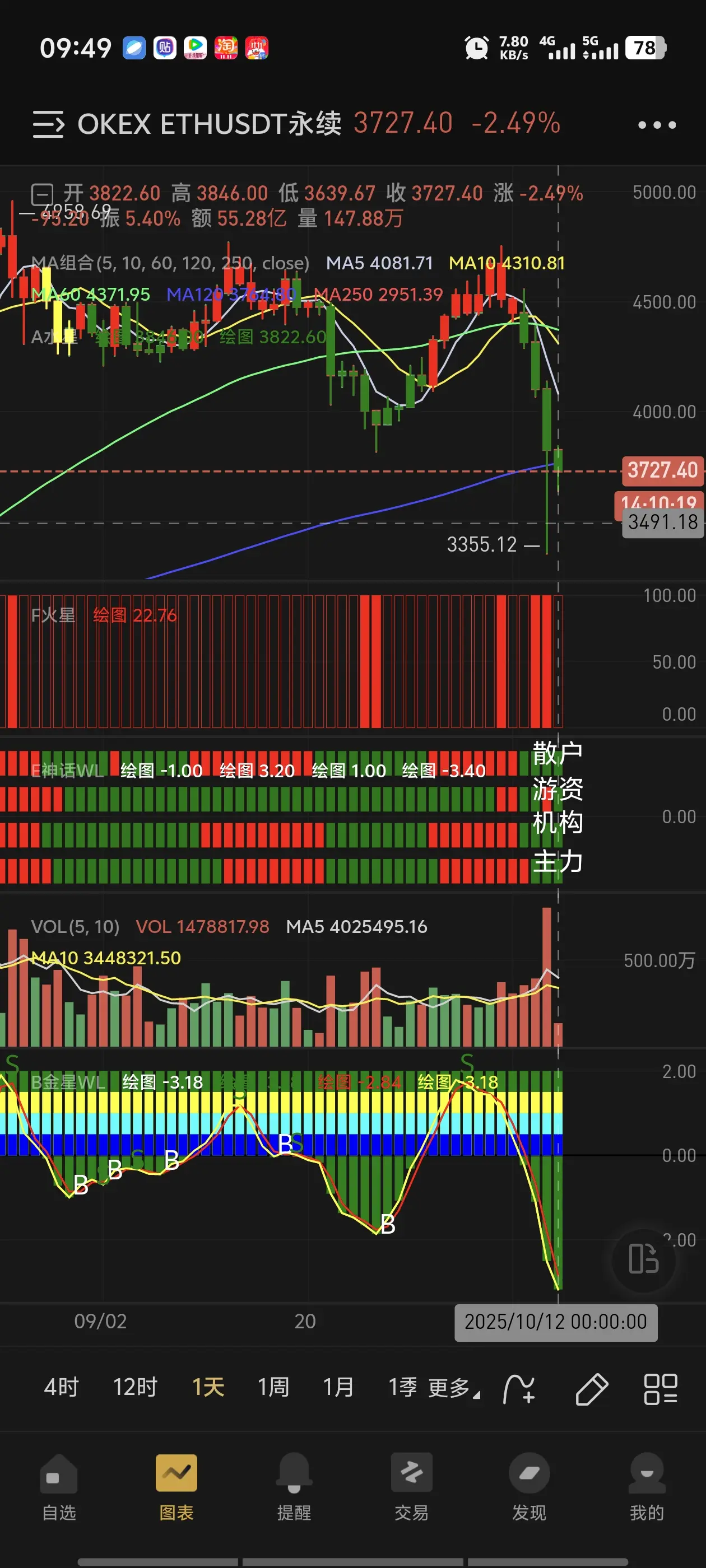706x1568 pixels.
Task: Open the 提醒 alerts tab
Action: tap(294, 1487)
